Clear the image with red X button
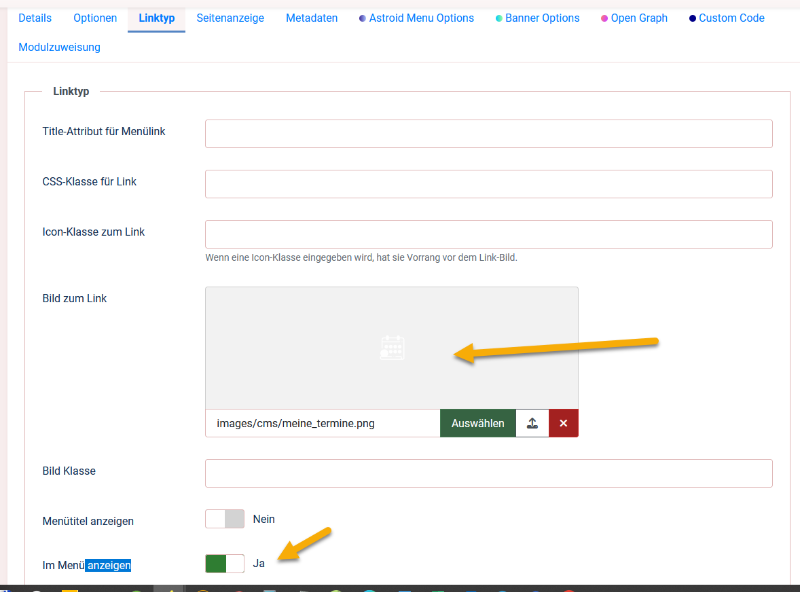Screen dimensions: 800x592 [x=563, y=423]
